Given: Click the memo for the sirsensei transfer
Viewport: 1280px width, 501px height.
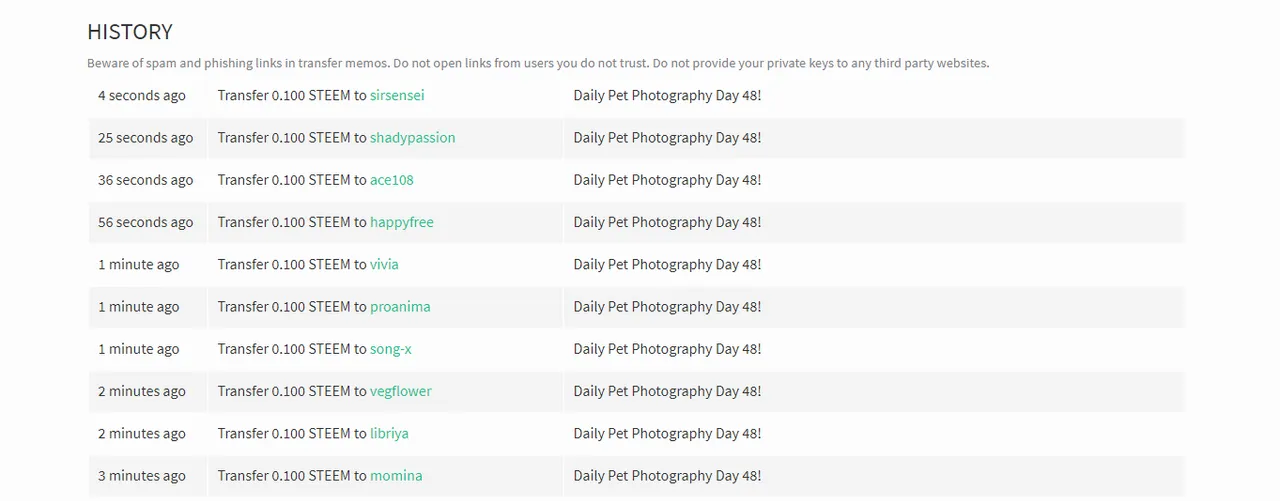Looking at the screenshot, I should pyautogui.click(x=667, y=96).
